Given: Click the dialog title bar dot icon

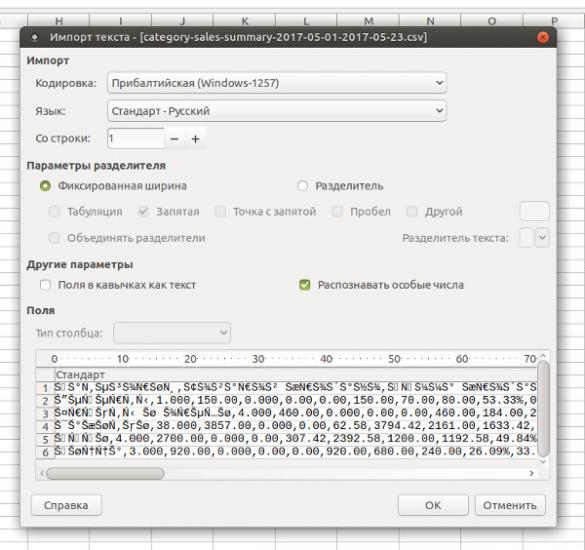Looking at the screenshot, I should tap(35, 37).
